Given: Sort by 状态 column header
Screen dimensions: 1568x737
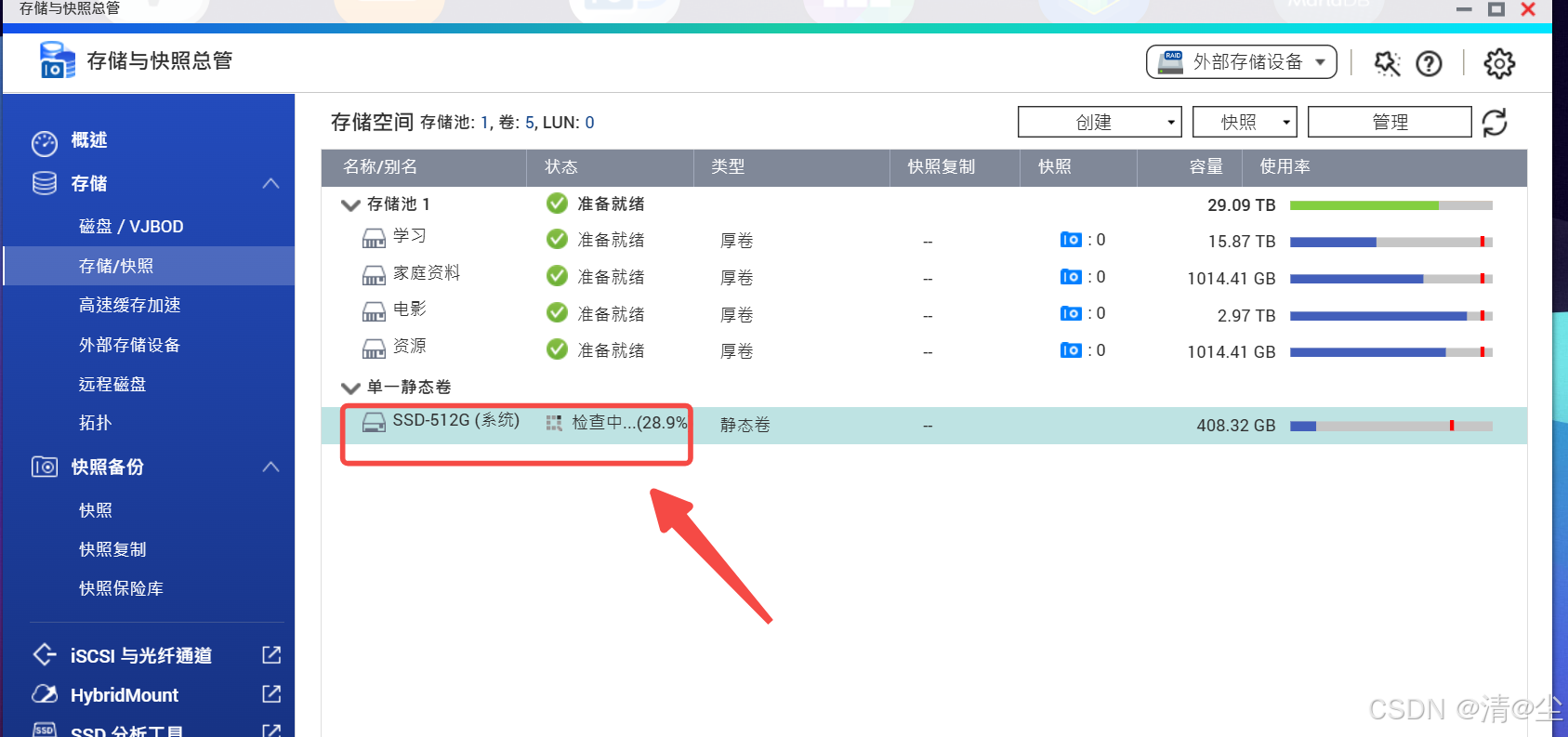Looking at the screenshot, I should [x=561, y=166].
